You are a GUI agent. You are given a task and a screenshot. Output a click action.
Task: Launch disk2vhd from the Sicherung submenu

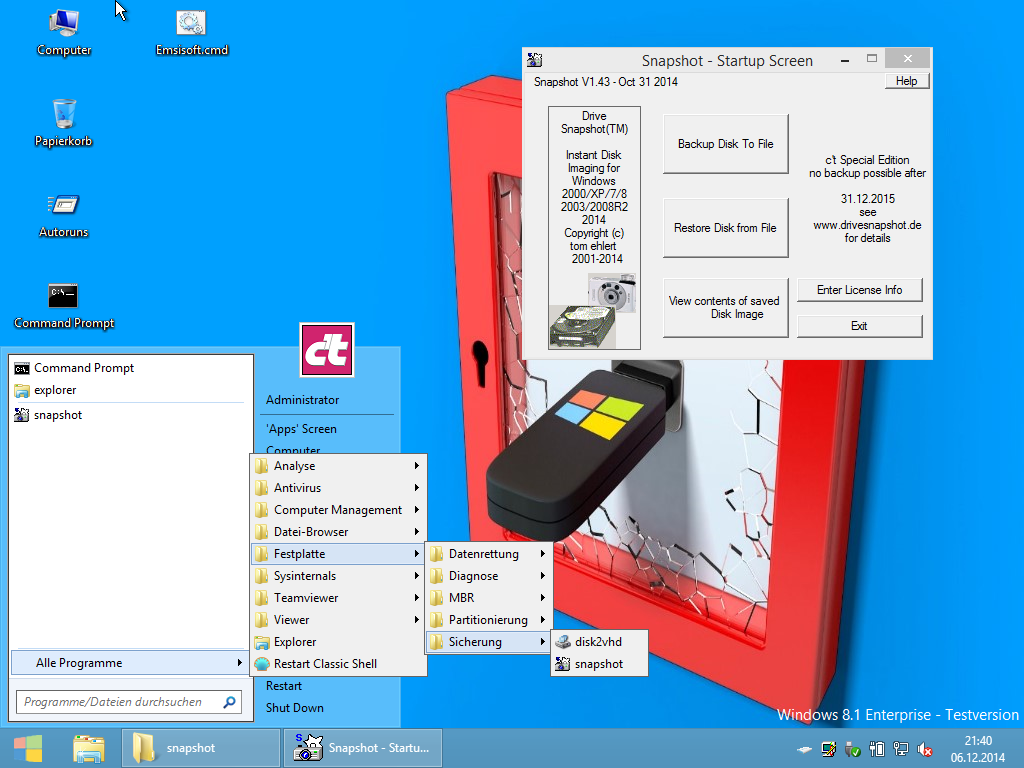coord(597,642)
